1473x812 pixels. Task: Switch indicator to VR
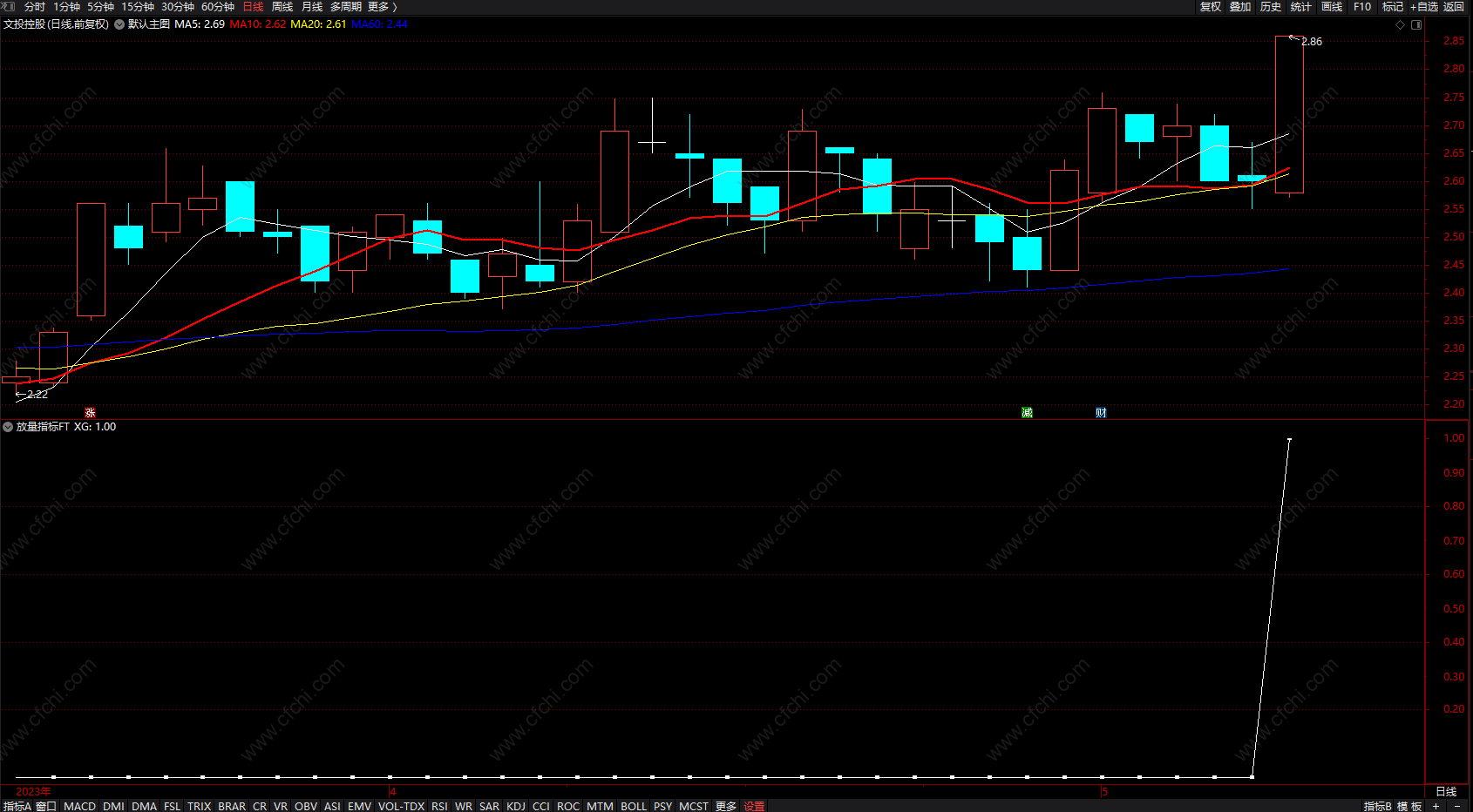coord(281,806)
